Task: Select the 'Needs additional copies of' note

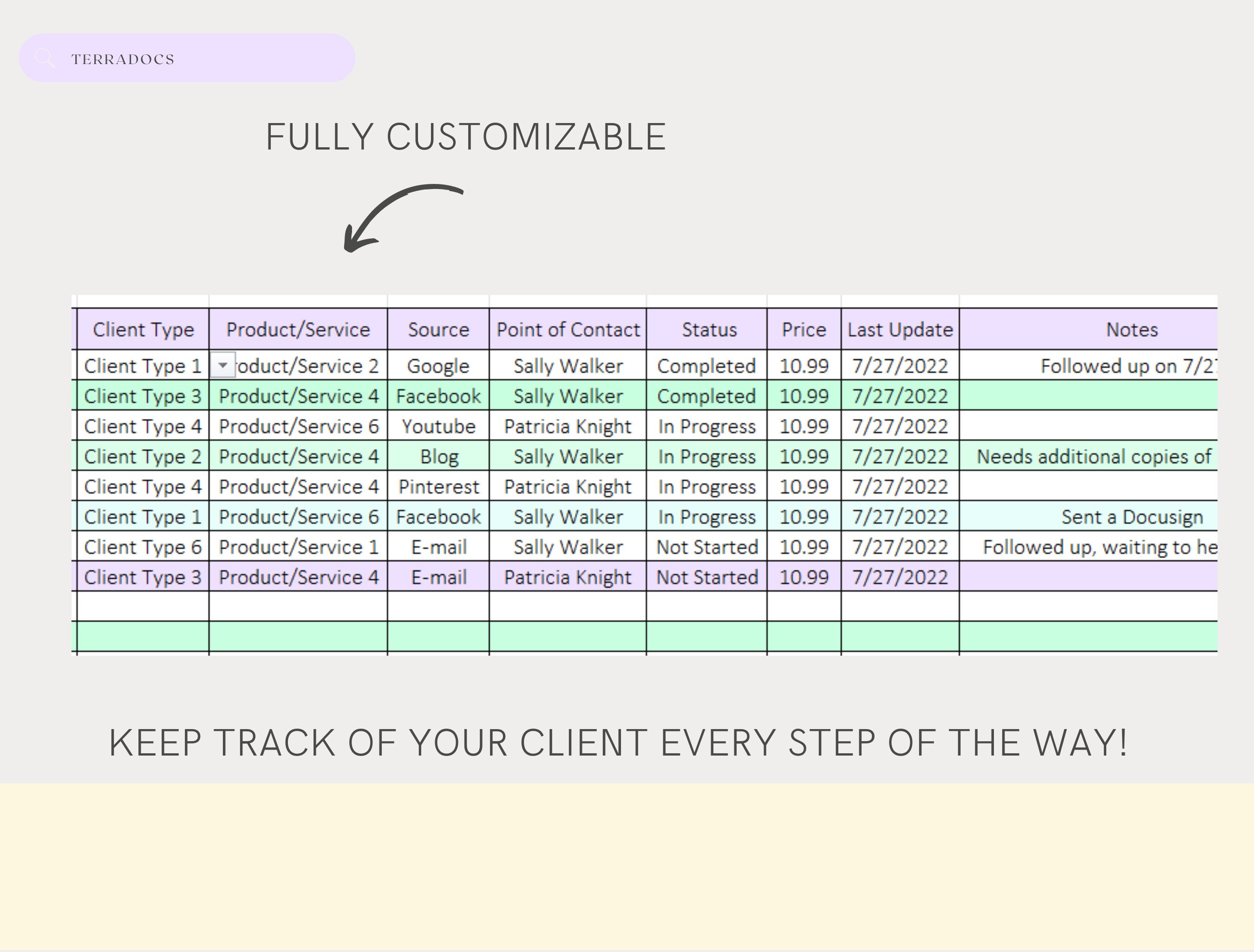Action: (x=1089, y=456)
